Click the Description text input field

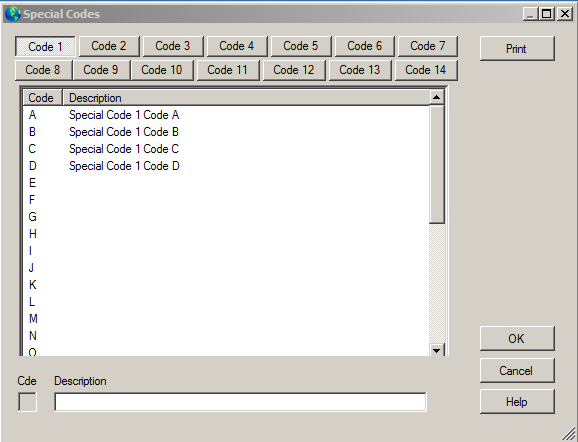tap(240, 402)
